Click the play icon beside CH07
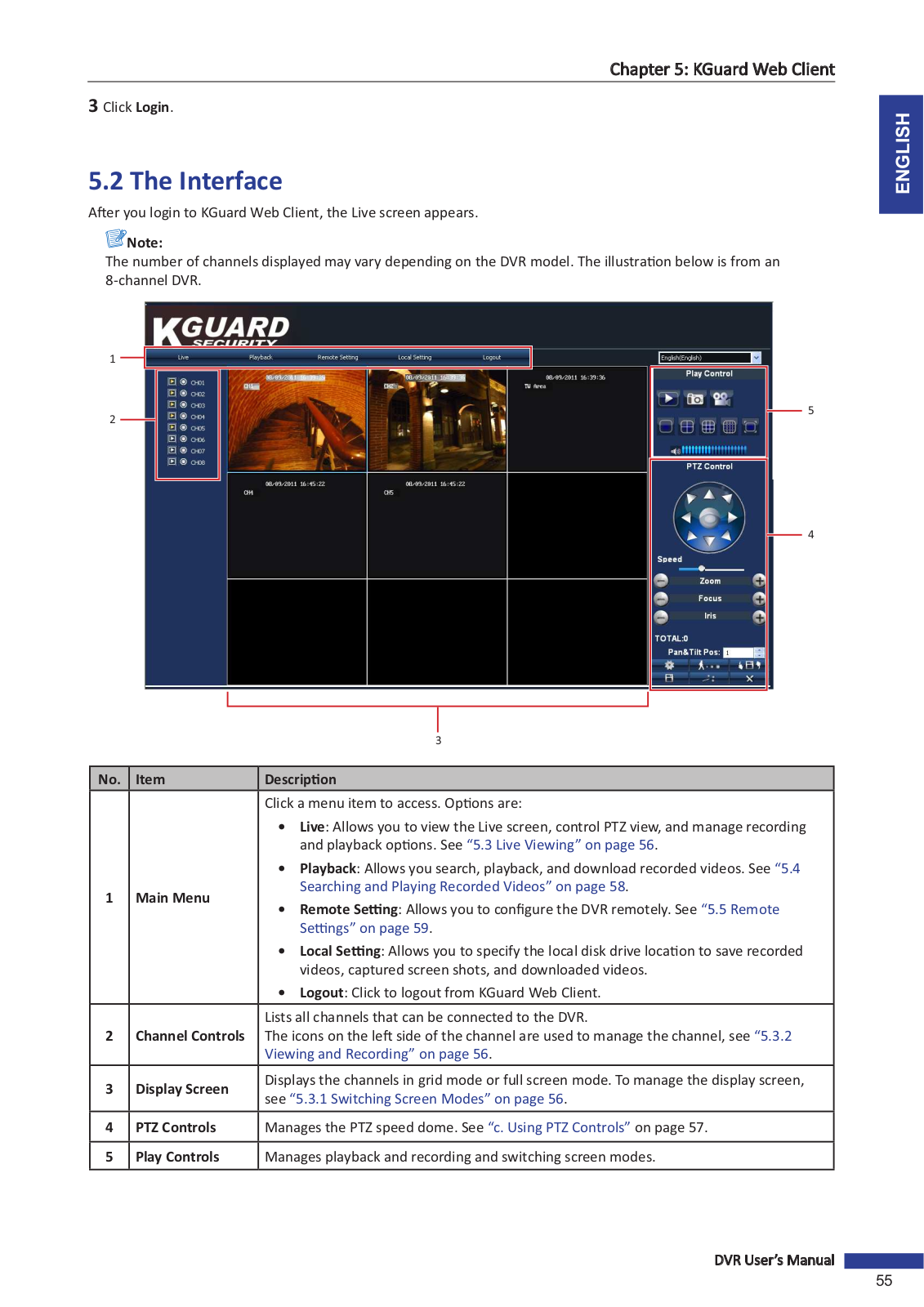The height and width of the screenshot is (1307, 924). coord(172,450)
